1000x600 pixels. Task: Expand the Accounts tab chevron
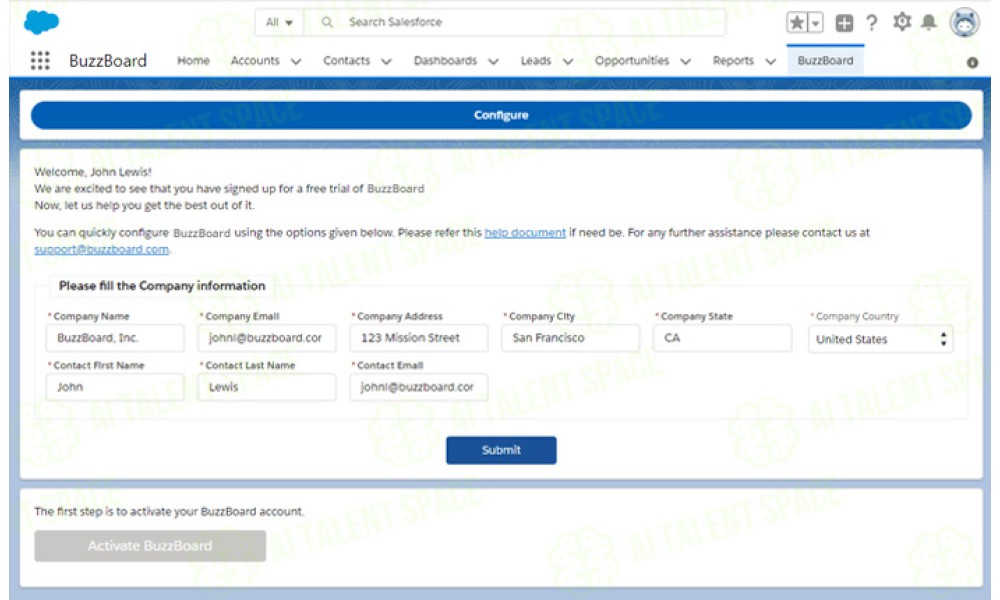296,61
